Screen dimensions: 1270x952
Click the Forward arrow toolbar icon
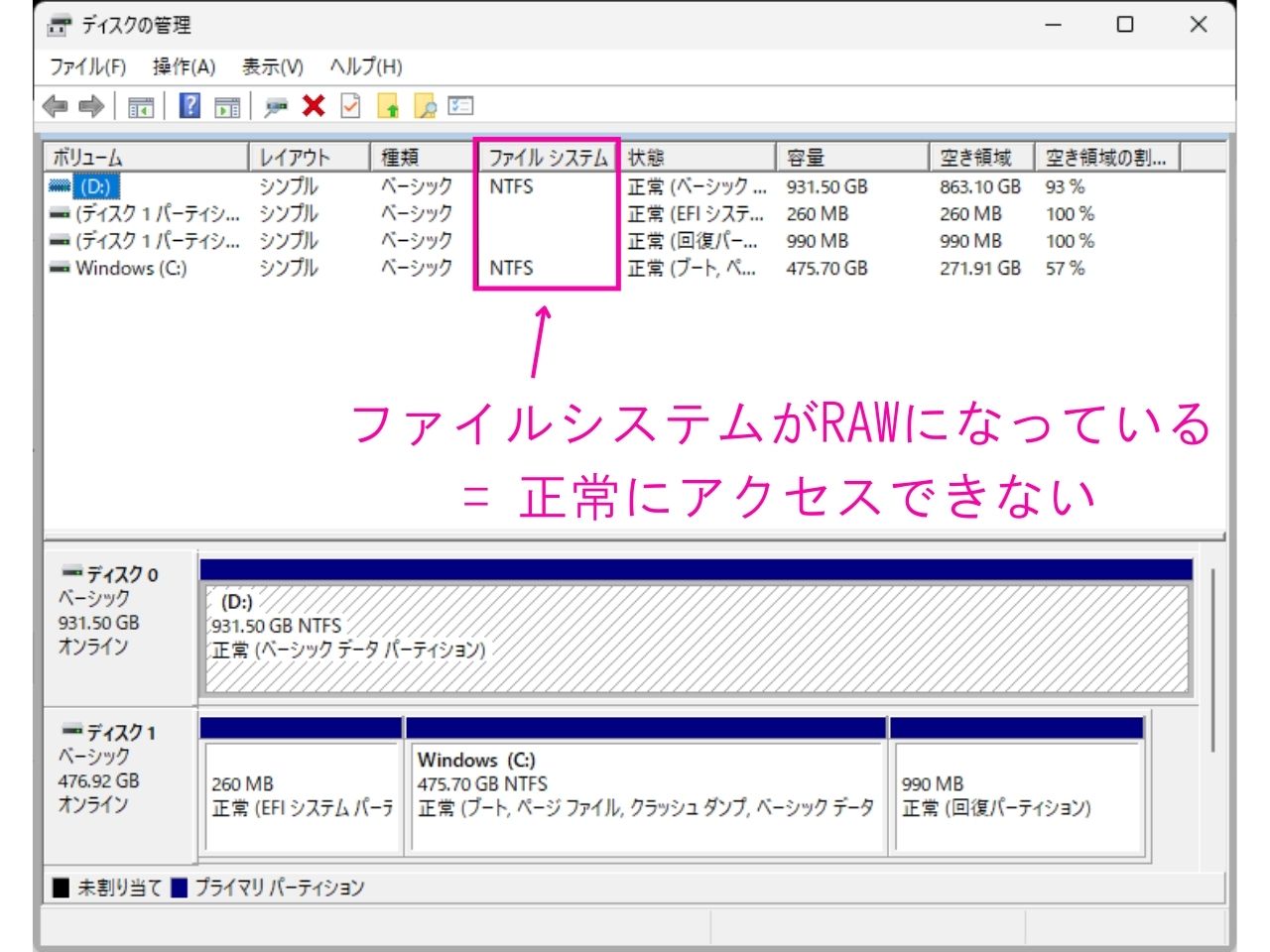[x=91, y=106]
